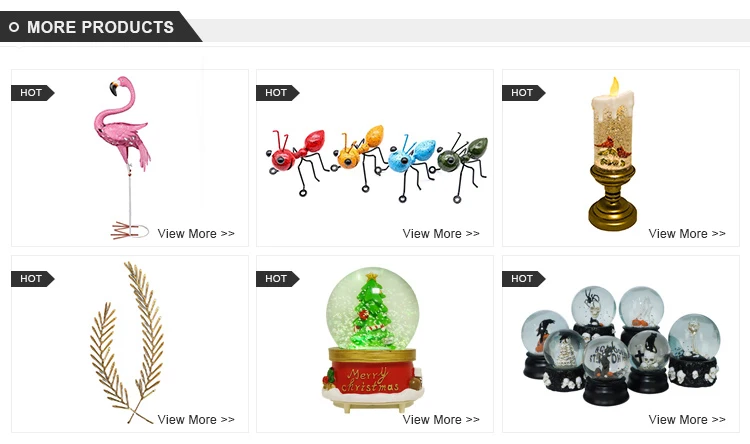Click the HOT badge on Halloween globes card
This screenshot has width=750, height=444.
click(523, 279)
